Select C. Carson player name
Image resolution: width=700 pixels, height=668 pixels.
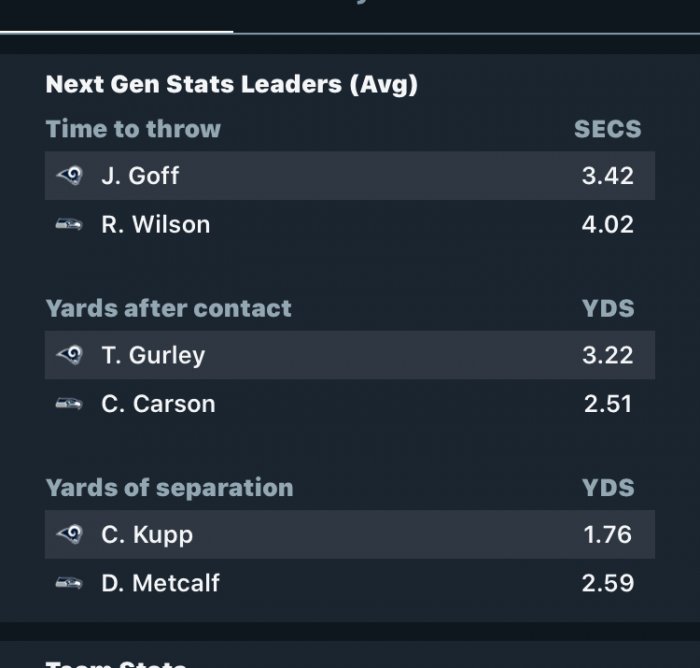coord(158,404)
